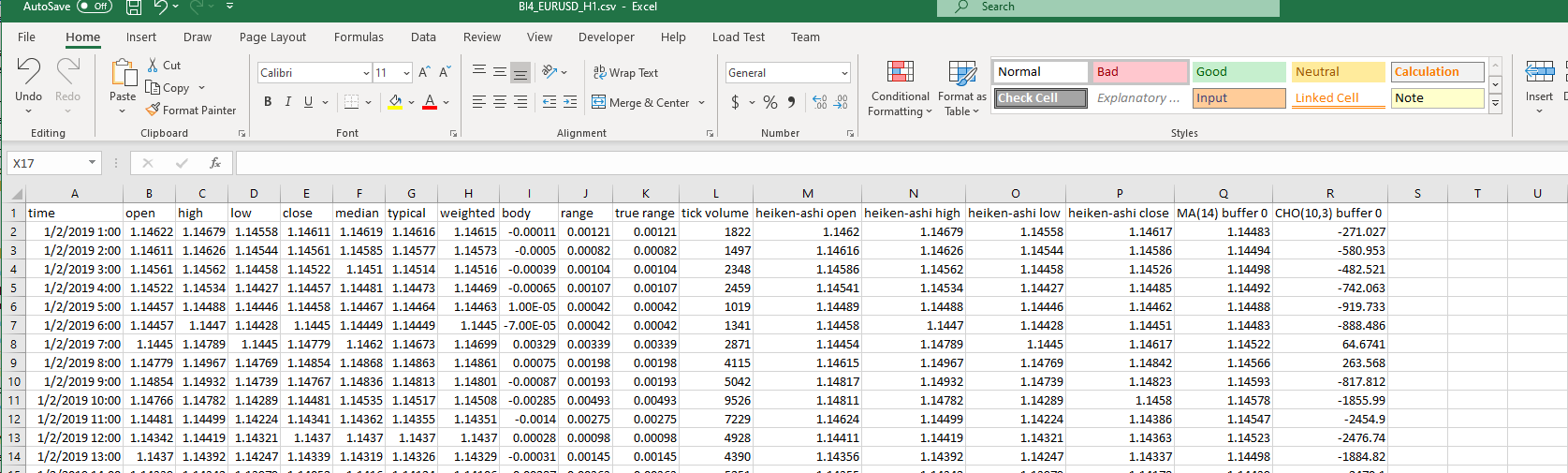
Task: Click the red Font Color icon
Action: 430,101
